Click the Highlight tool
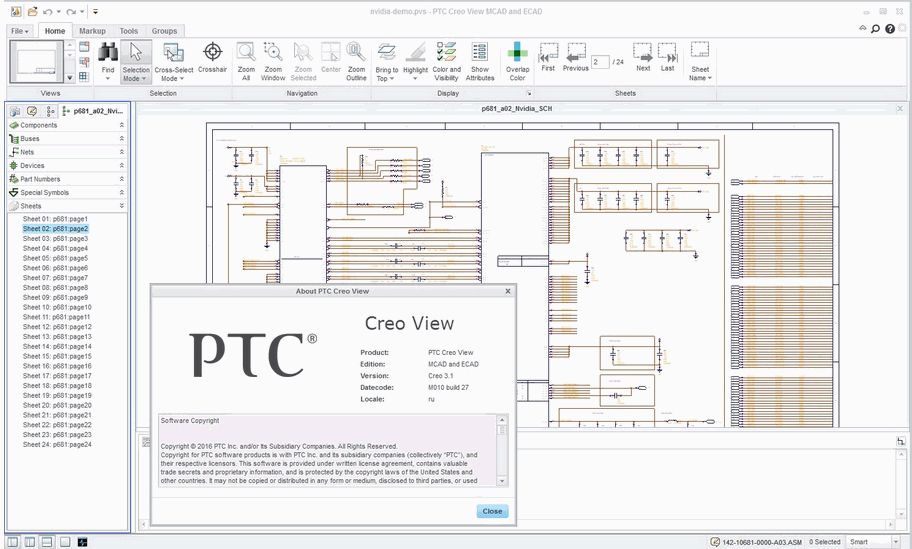The width and height of the screenshot is (912, 549). [415, 52]
